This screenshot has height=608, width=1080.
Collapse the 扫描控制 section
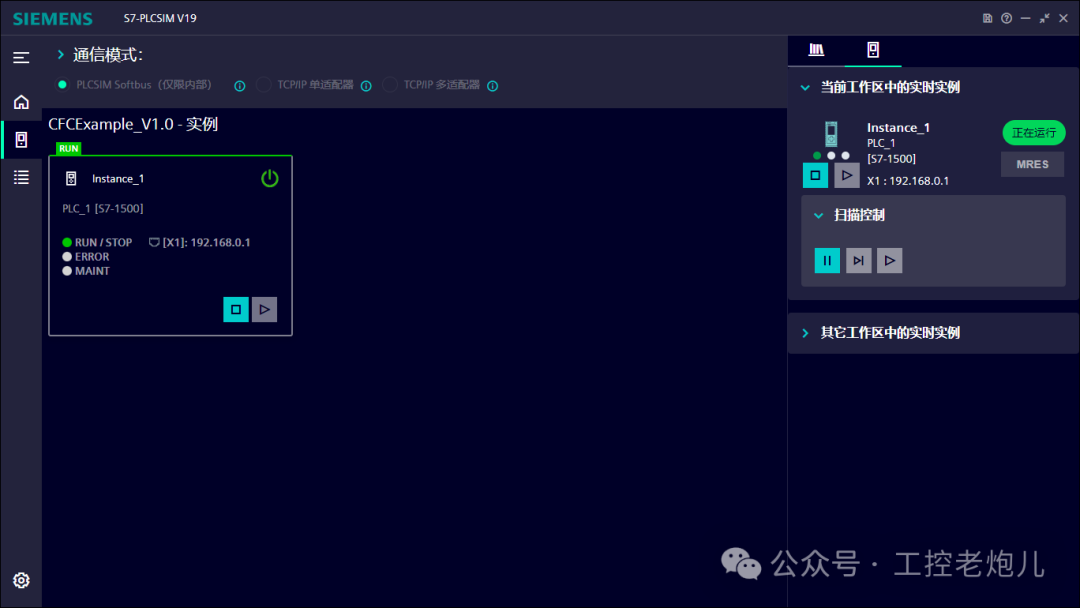click(818, 216)
